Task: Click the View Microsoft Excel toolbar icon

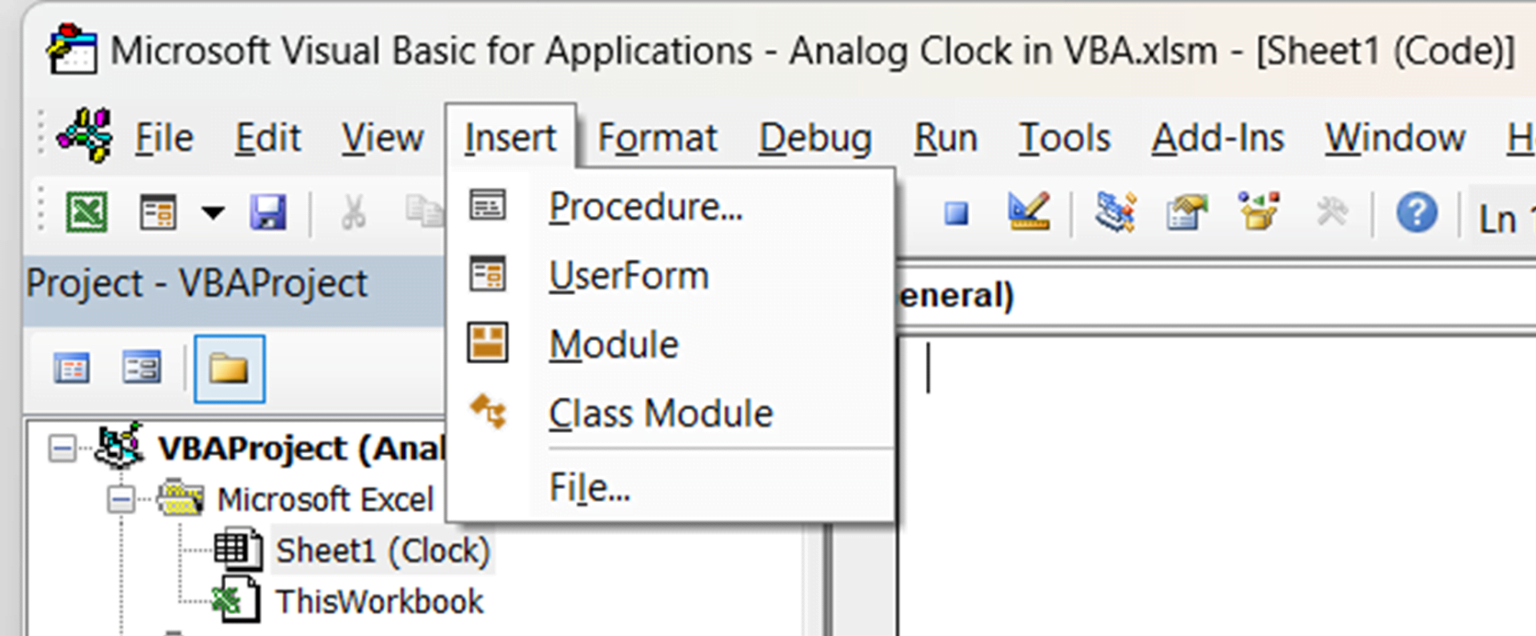Action: [x=87, y=212]
